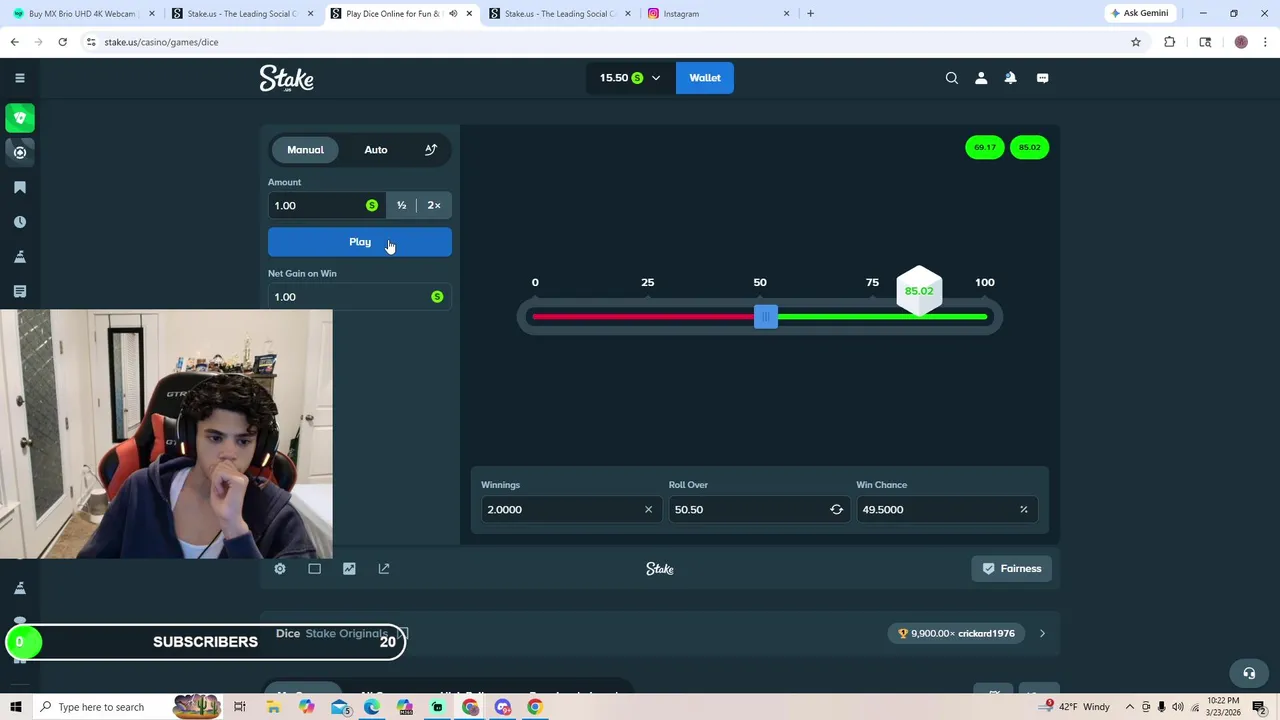Click the pop-out game icon

click(384, 569)
